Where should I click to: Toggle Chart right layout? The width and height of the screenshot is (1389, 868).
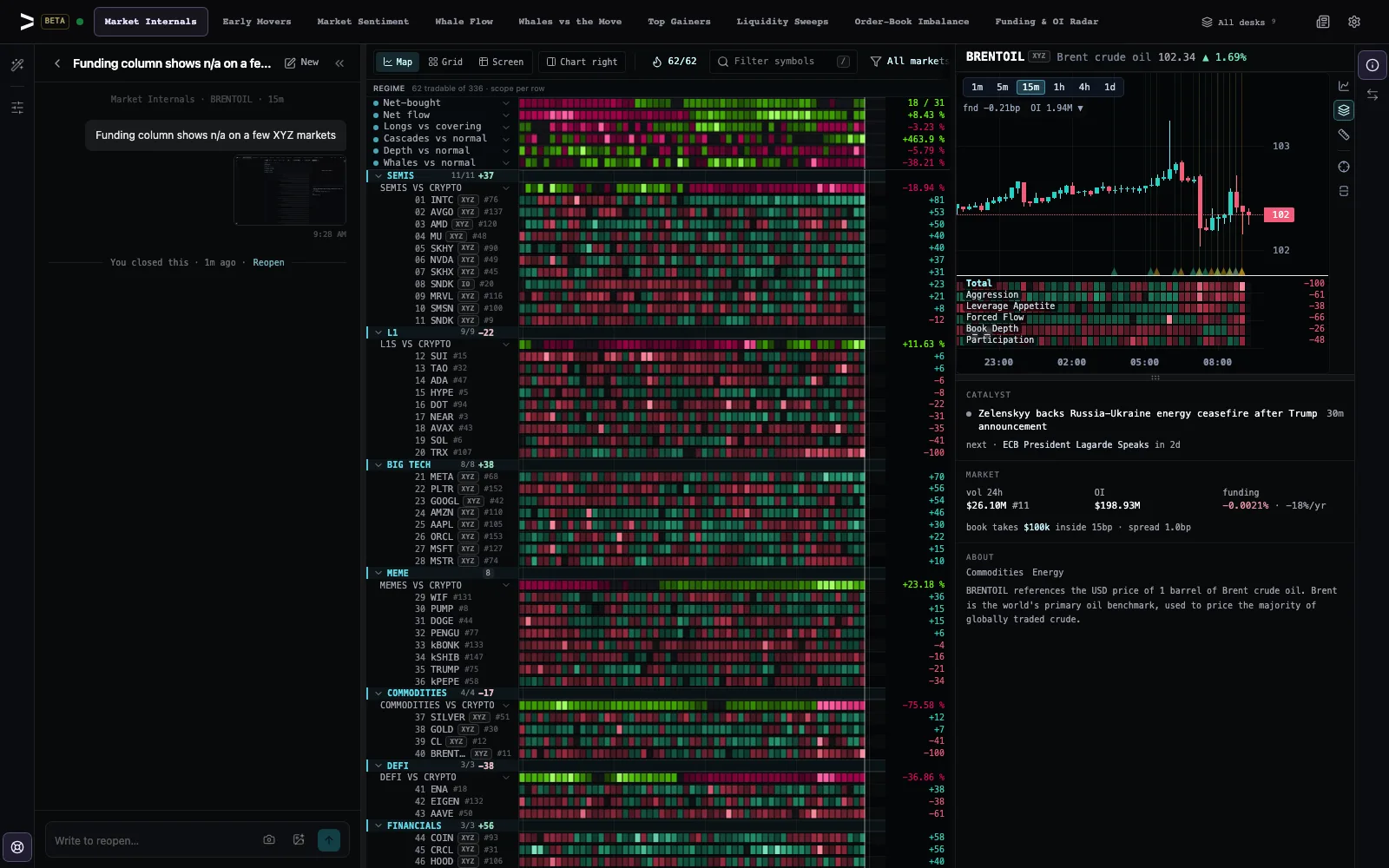point(582,62)
